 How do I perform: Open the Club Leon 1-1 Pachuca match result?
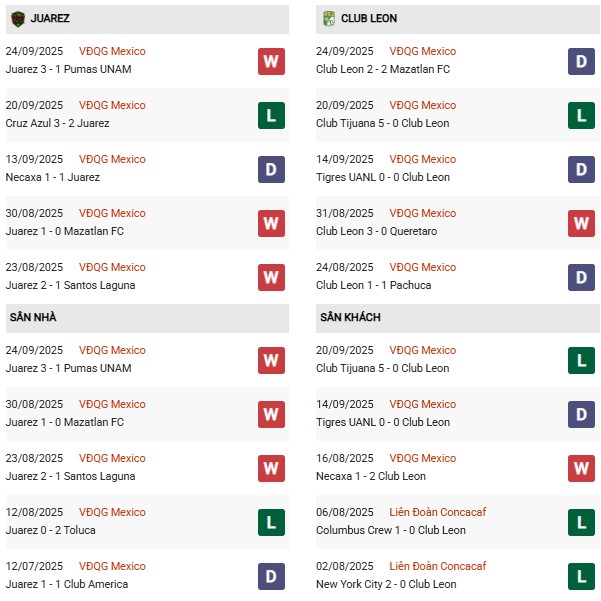pos(373,285)
